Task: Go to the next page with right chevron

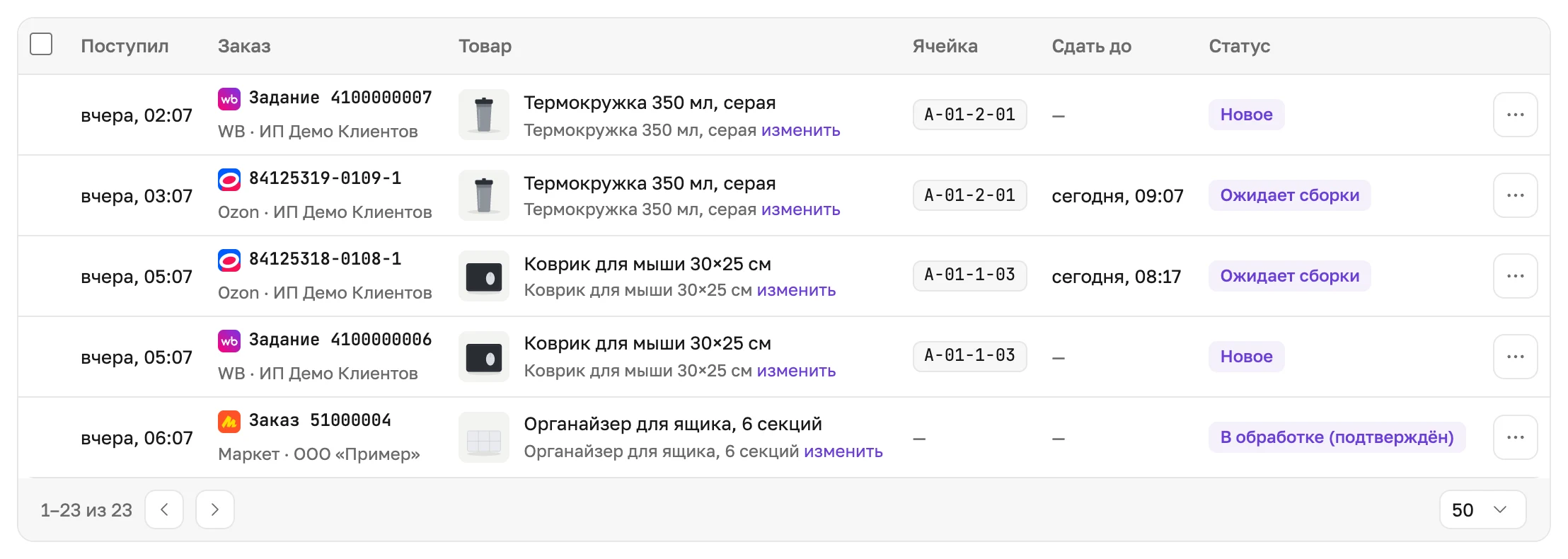Action: (x=215, y=509)
